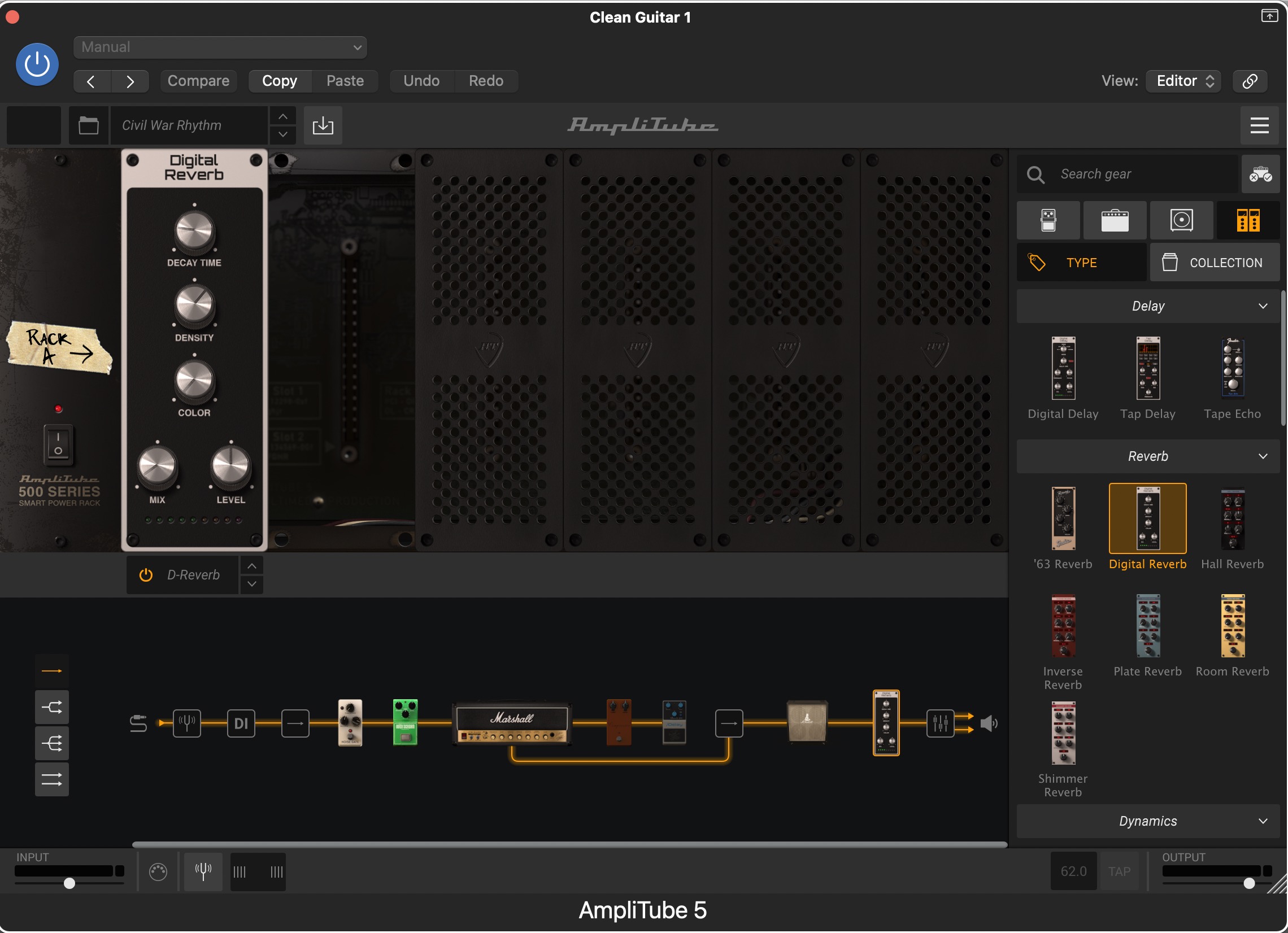Click the DI block in signal chain
The height and width of the screenshot is (933, 1288).
(241, 723)
